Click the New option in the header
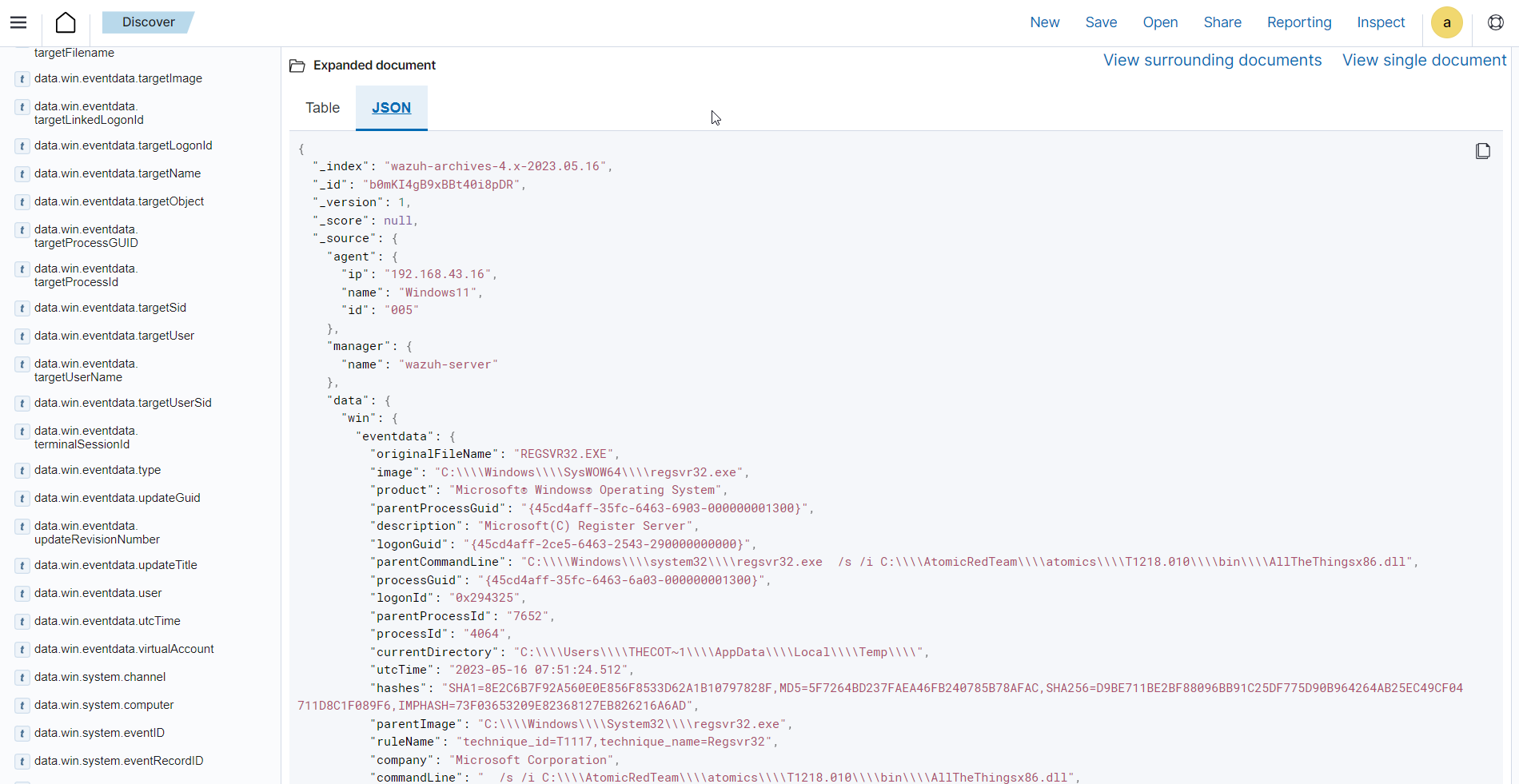This screenshot has height=784, width=1519. pos(1044,22)
